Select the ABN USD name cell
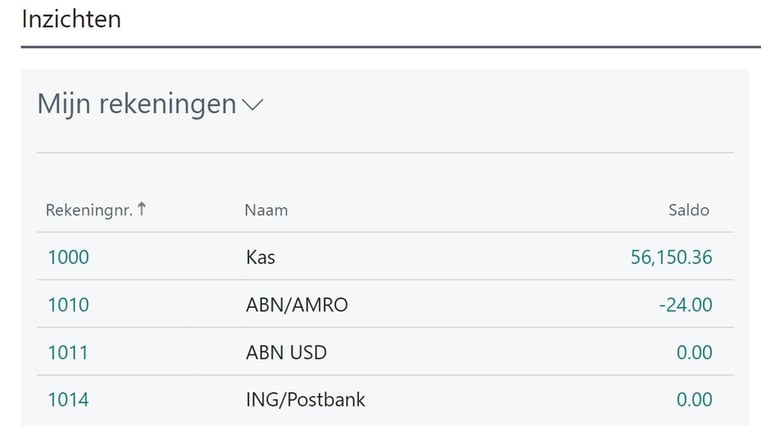This screenshot has width=761, height=426. 286,352
